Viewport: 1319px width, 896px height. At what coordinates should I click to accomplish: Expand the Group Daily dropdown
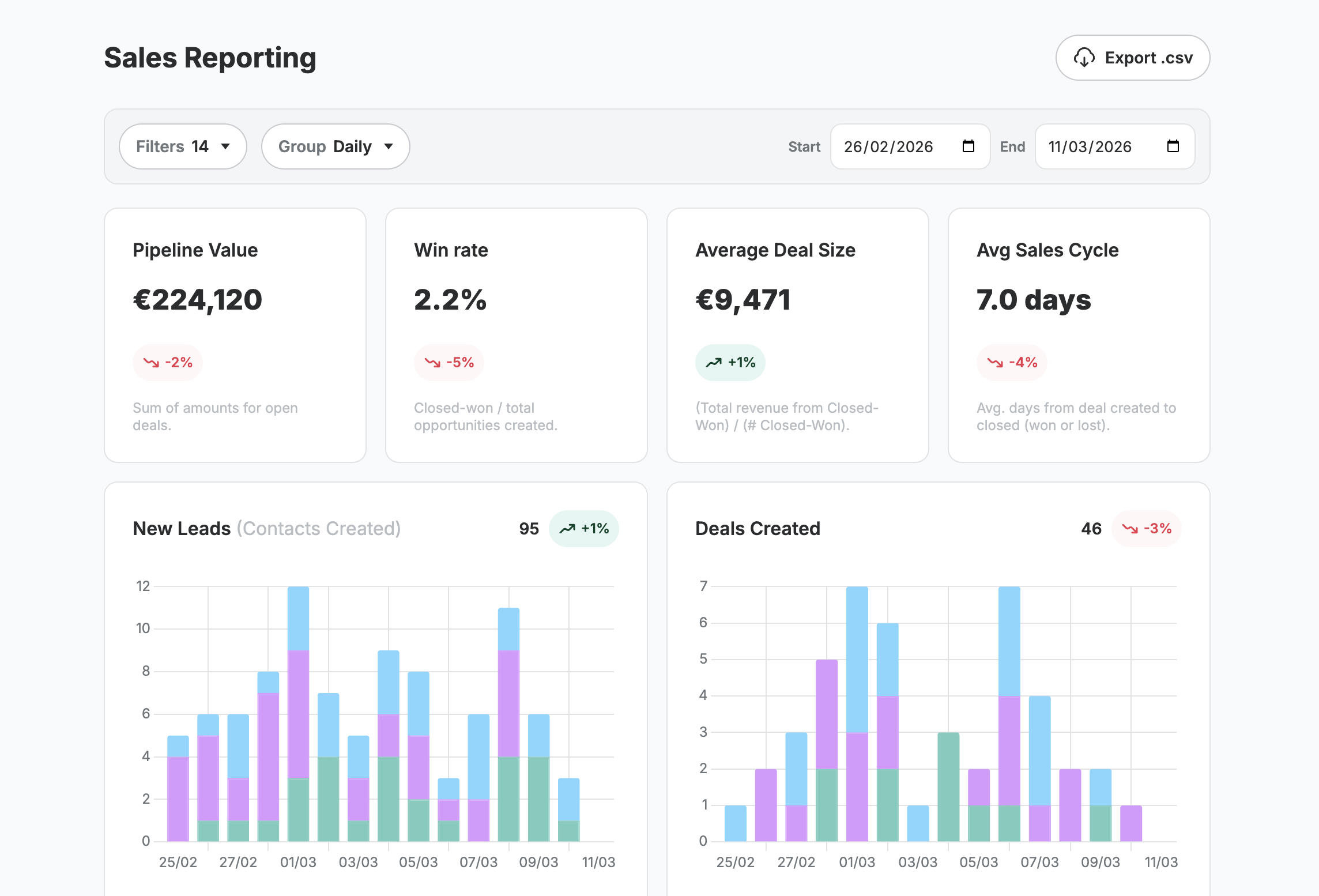[336, 146]
